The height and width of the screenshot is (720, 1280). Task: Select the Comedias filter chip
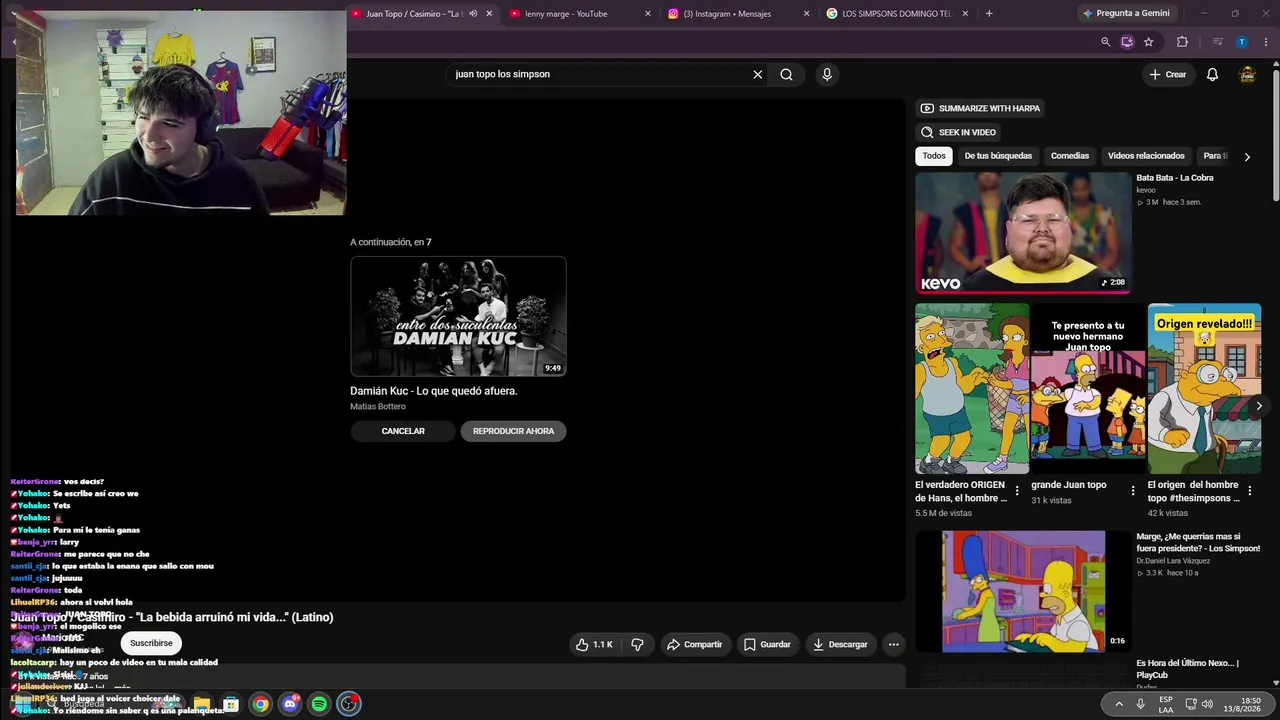pyautogui.click(x=1070, y=156)
